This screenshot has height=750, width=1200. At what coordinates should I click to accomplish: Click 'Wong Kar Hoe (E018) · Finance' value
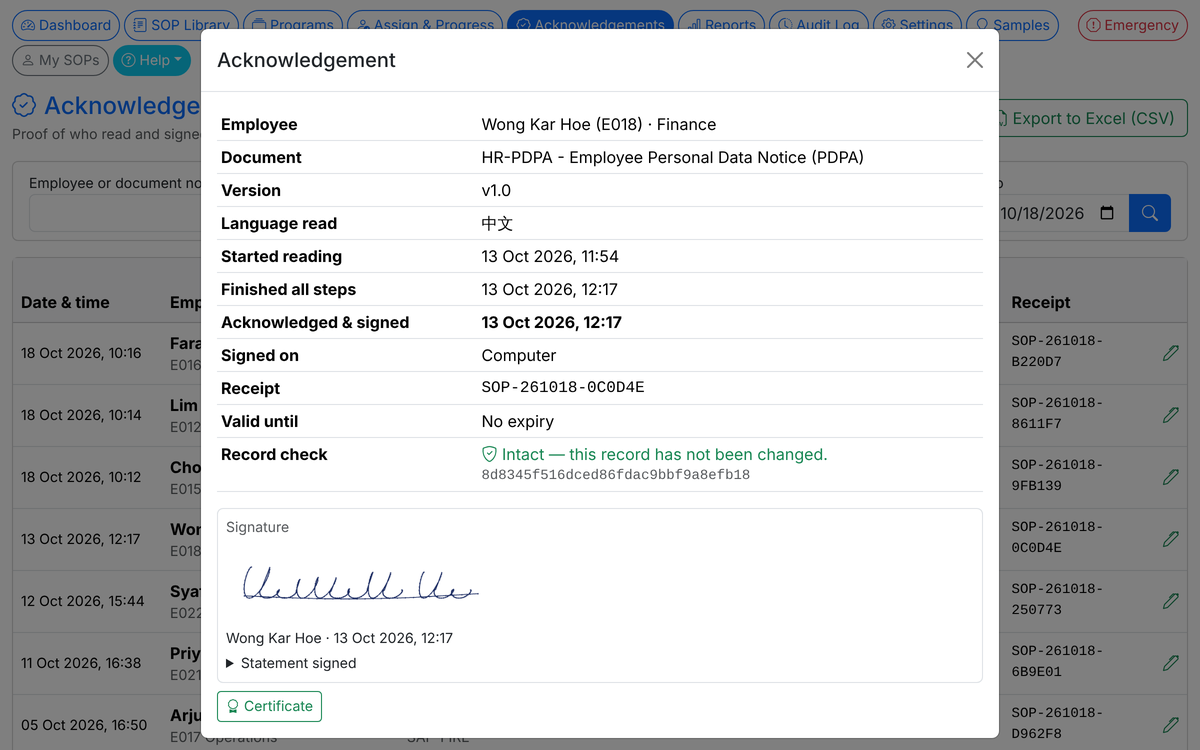coord(599,124)
